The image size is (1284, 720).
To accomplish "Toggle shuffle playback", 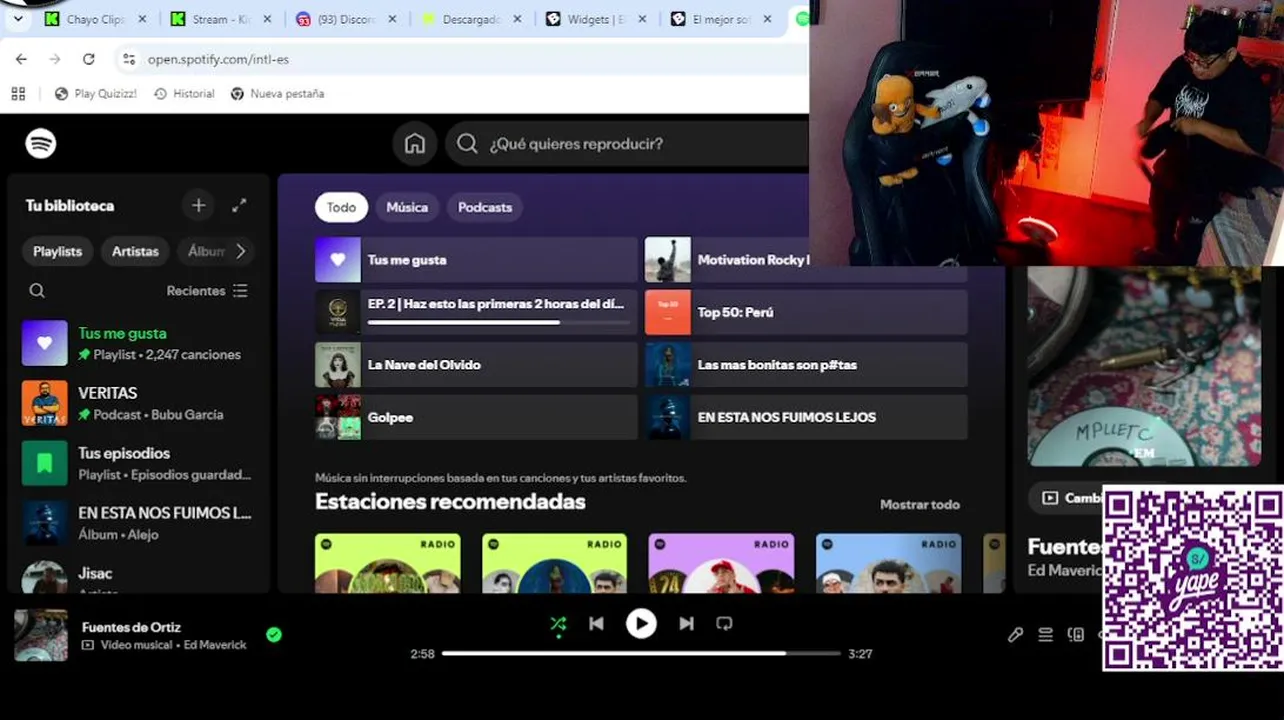I will [x=558, y=624].
